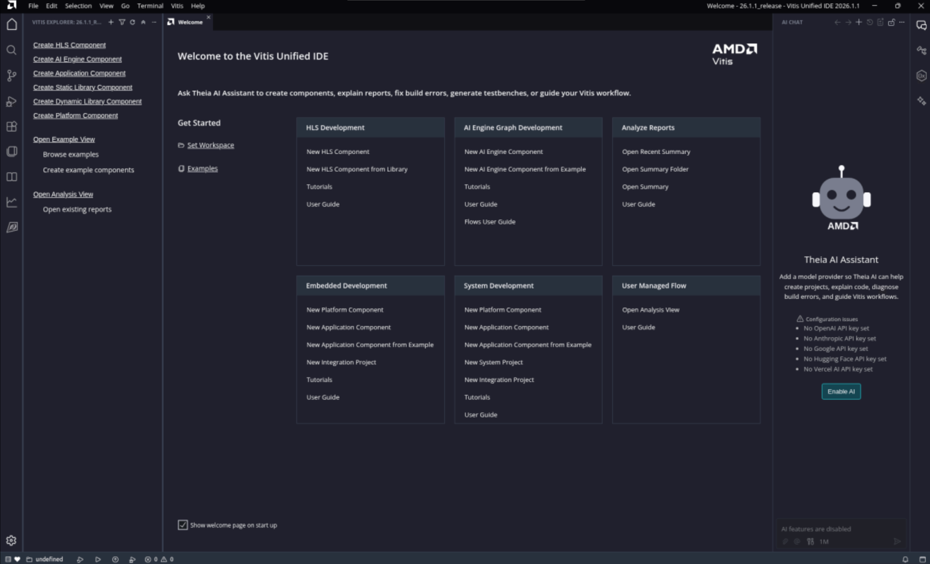Viewport: 930px width, 564px height.
Task: Open the Help menu
Action: click(x=198, y=5)
